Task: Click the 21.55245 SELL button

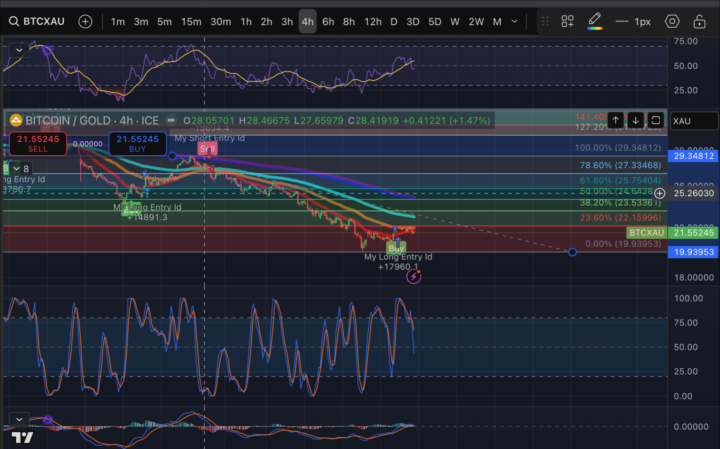Action: click(x=38, y=143)
